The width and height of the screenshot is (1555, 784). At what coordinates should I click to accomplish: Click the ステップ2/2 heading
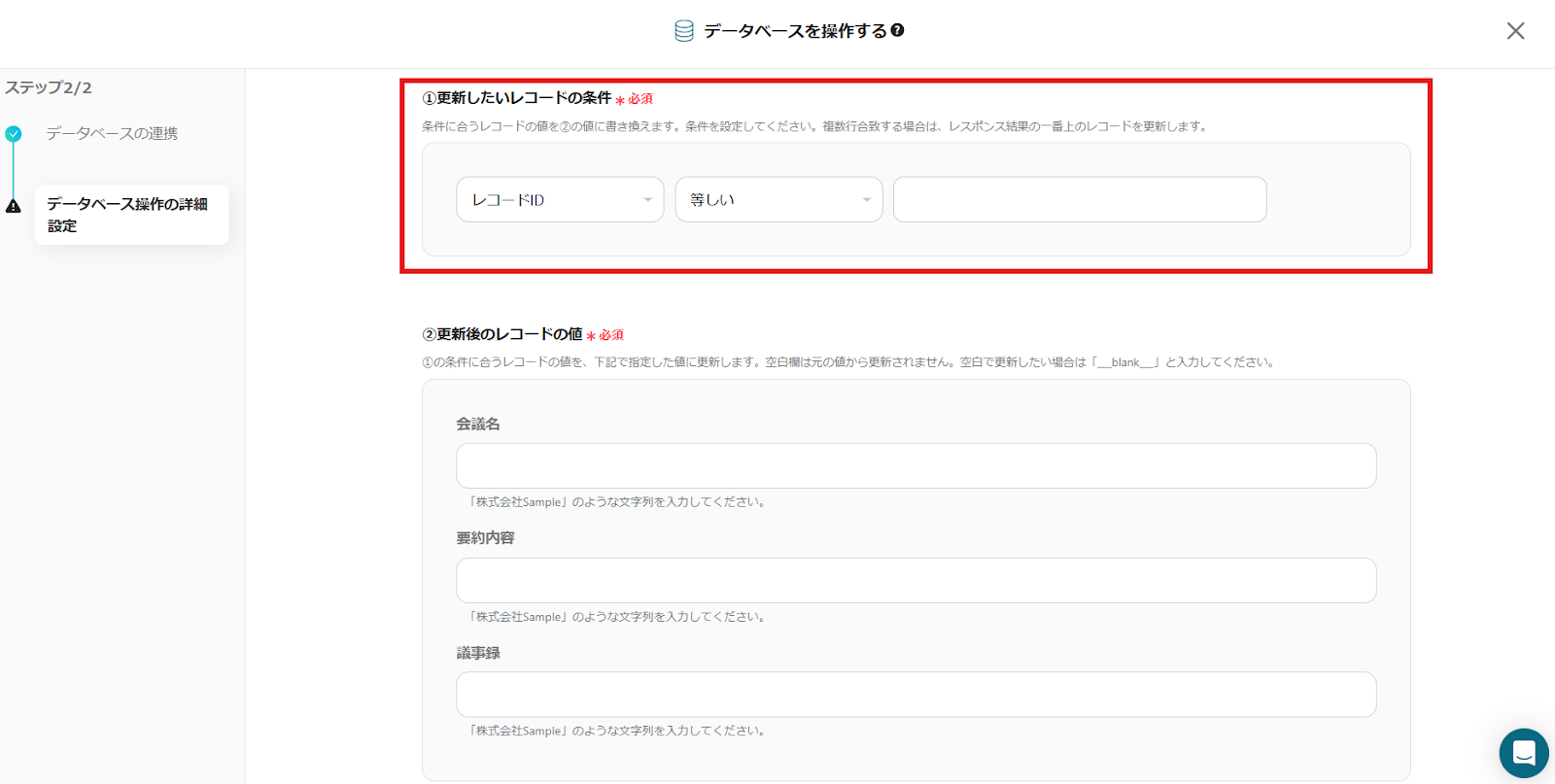pyautogui.click(x=49, y=87)
